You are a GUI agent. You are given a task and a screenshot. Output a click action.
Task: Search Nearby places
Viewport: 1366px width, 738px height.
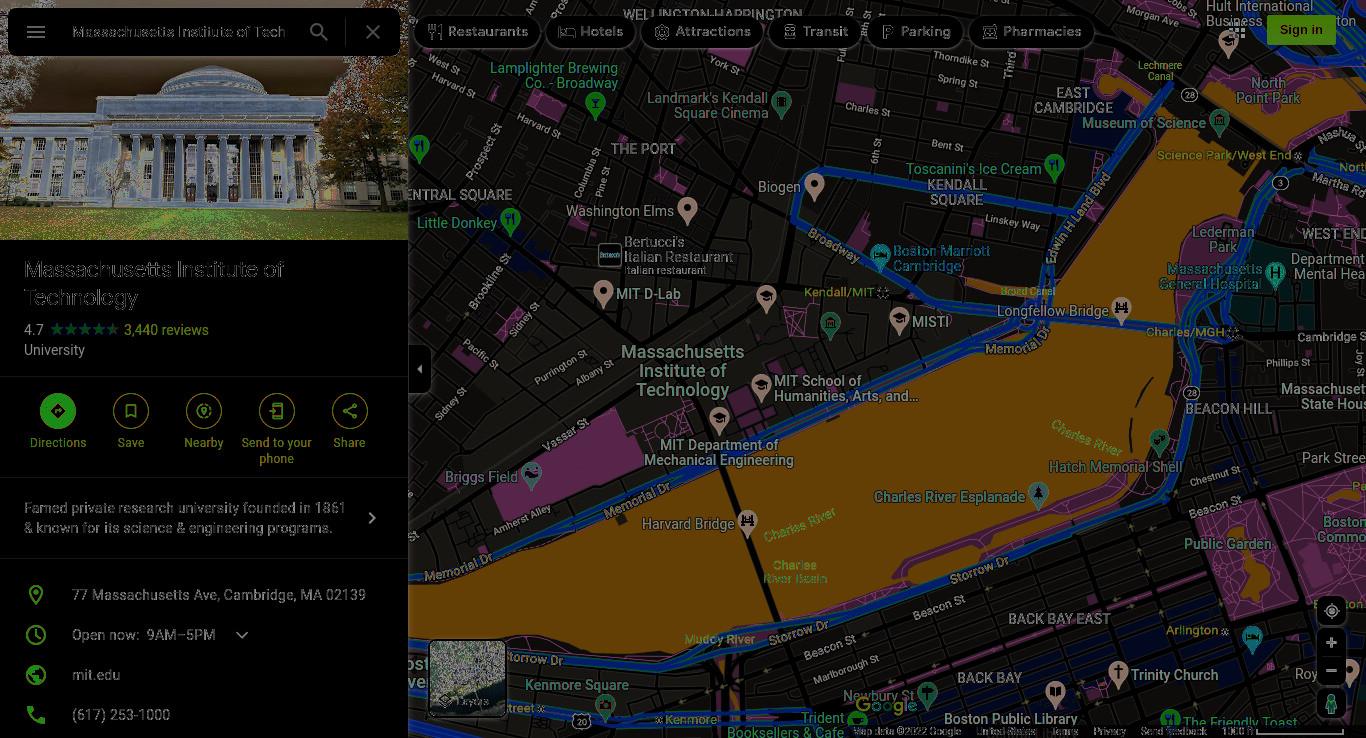pyautogui.click(x=204, y=422)
